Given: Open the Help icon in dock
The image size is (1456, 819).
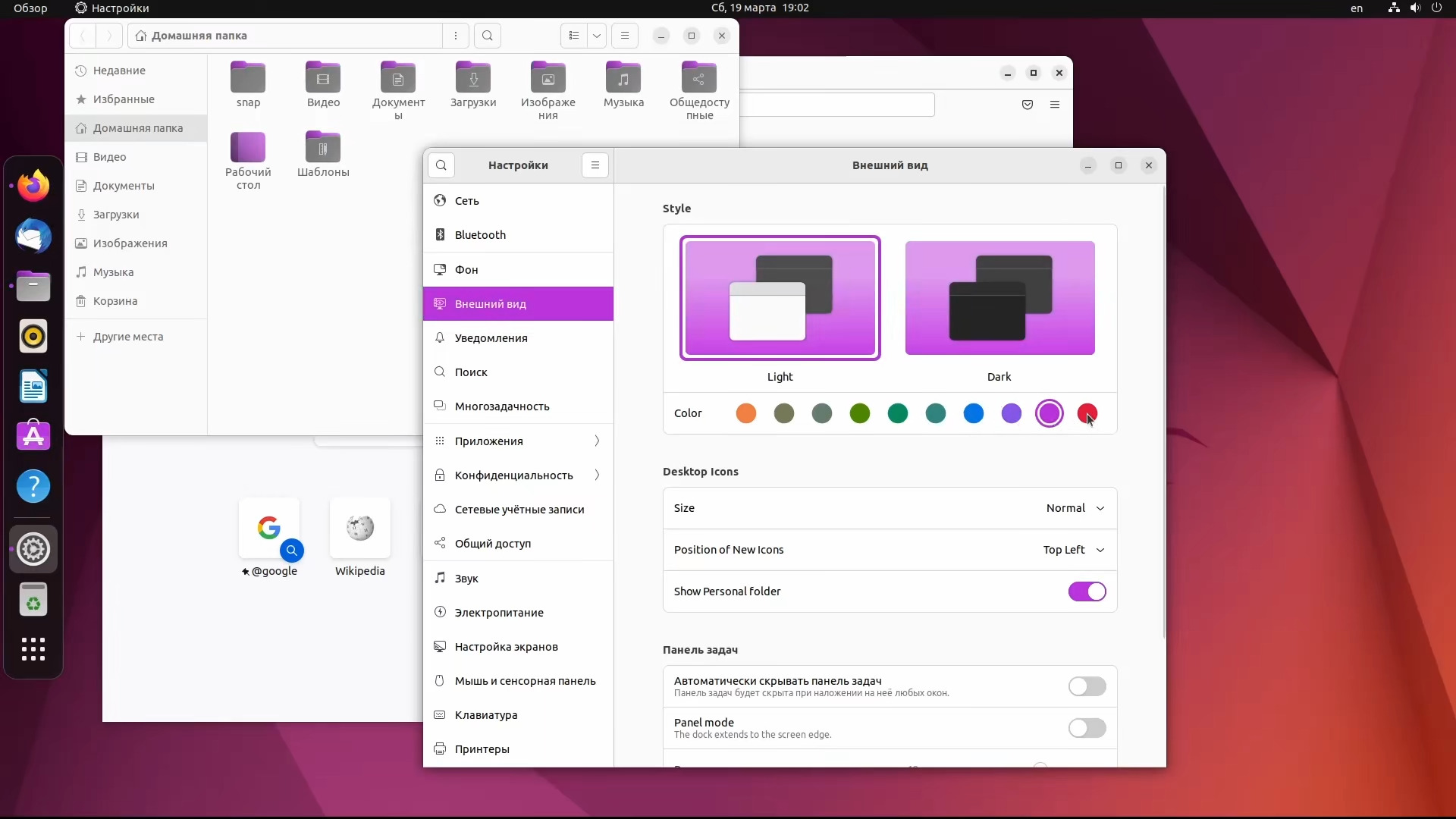Looking at the screenshot, I should pos(33,486).
